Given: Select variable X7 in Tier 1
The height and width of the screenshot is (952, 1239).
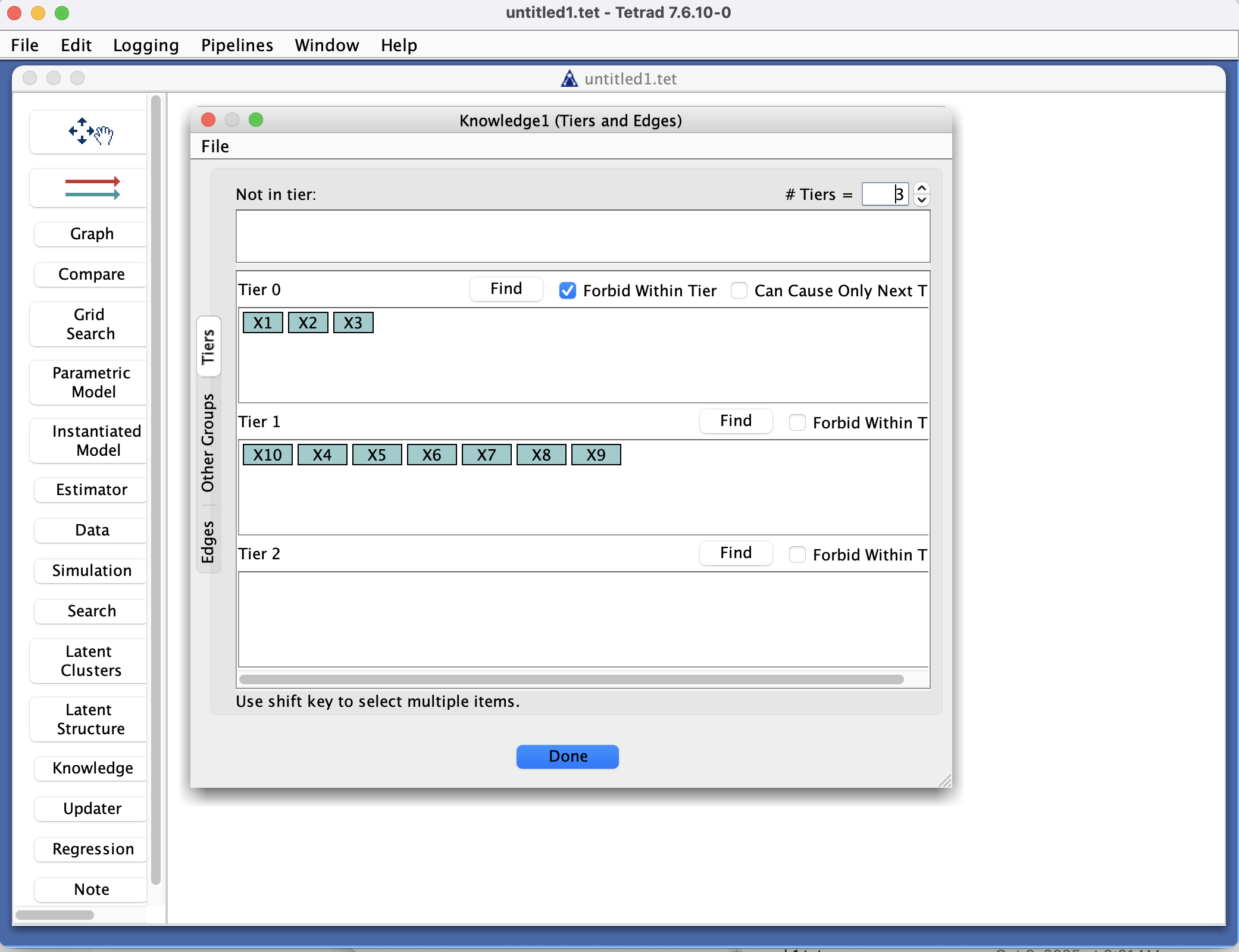Looking at the screenshot, I should coord(487,455).
